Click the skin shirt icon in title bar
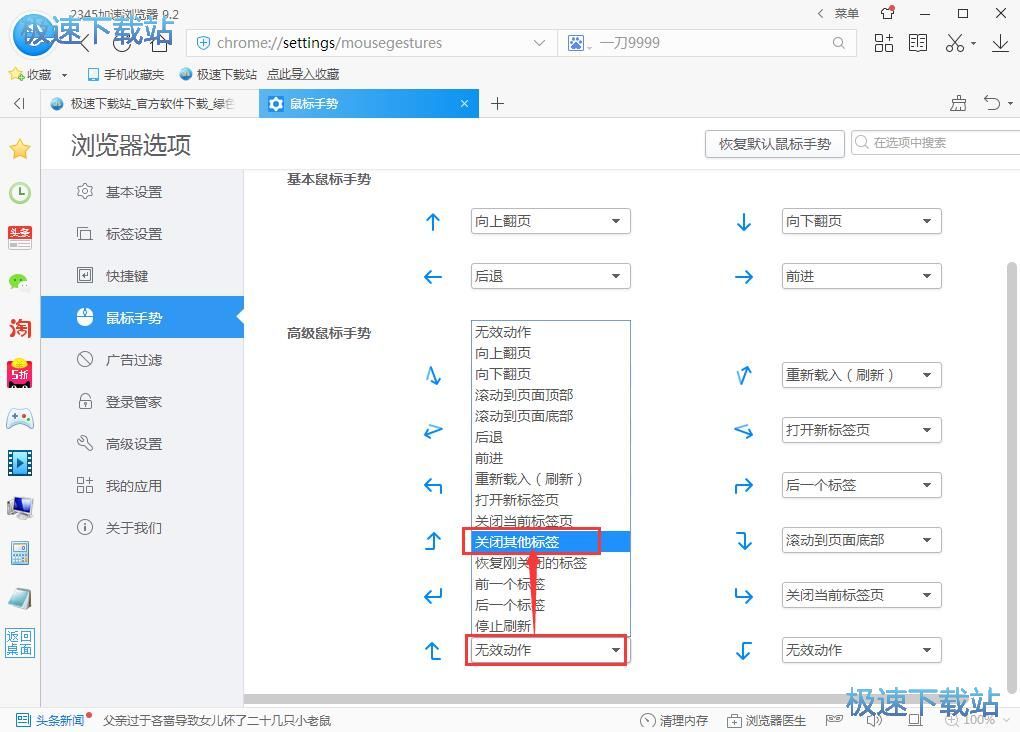The width and height of the screenshot is (1020, 732). (887, 13)
